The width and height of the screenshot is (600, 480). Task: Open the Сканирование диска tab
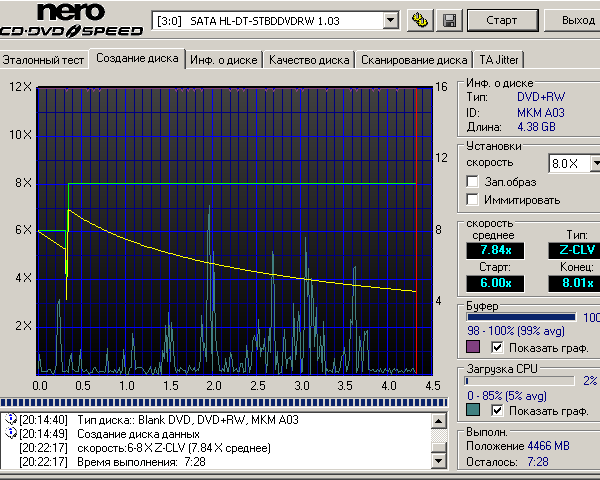coord(414,60)
